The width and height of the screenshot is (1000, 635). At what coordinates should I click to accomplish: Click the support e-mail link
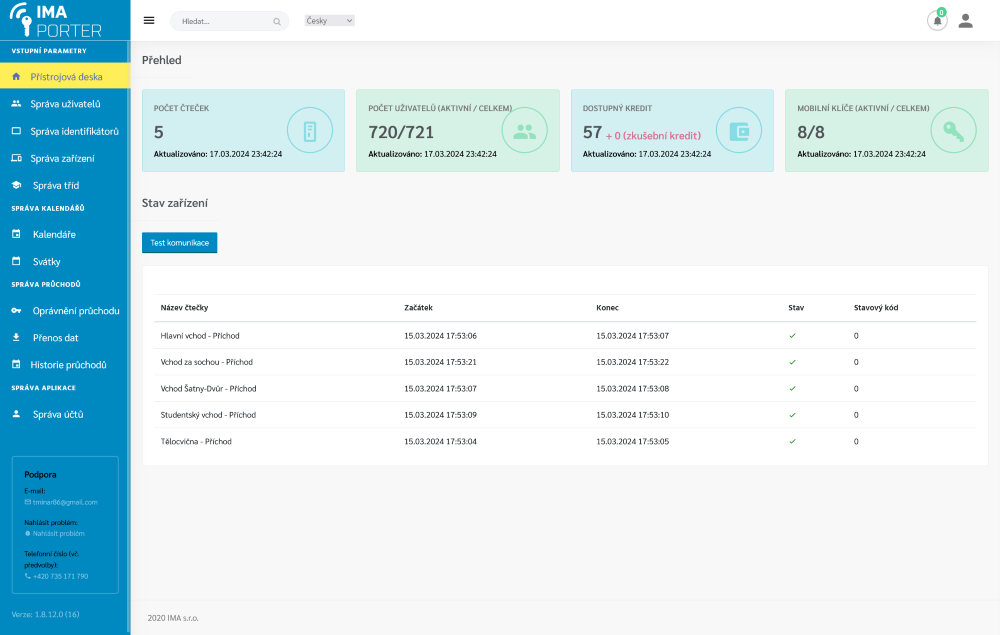coord(64,502)
